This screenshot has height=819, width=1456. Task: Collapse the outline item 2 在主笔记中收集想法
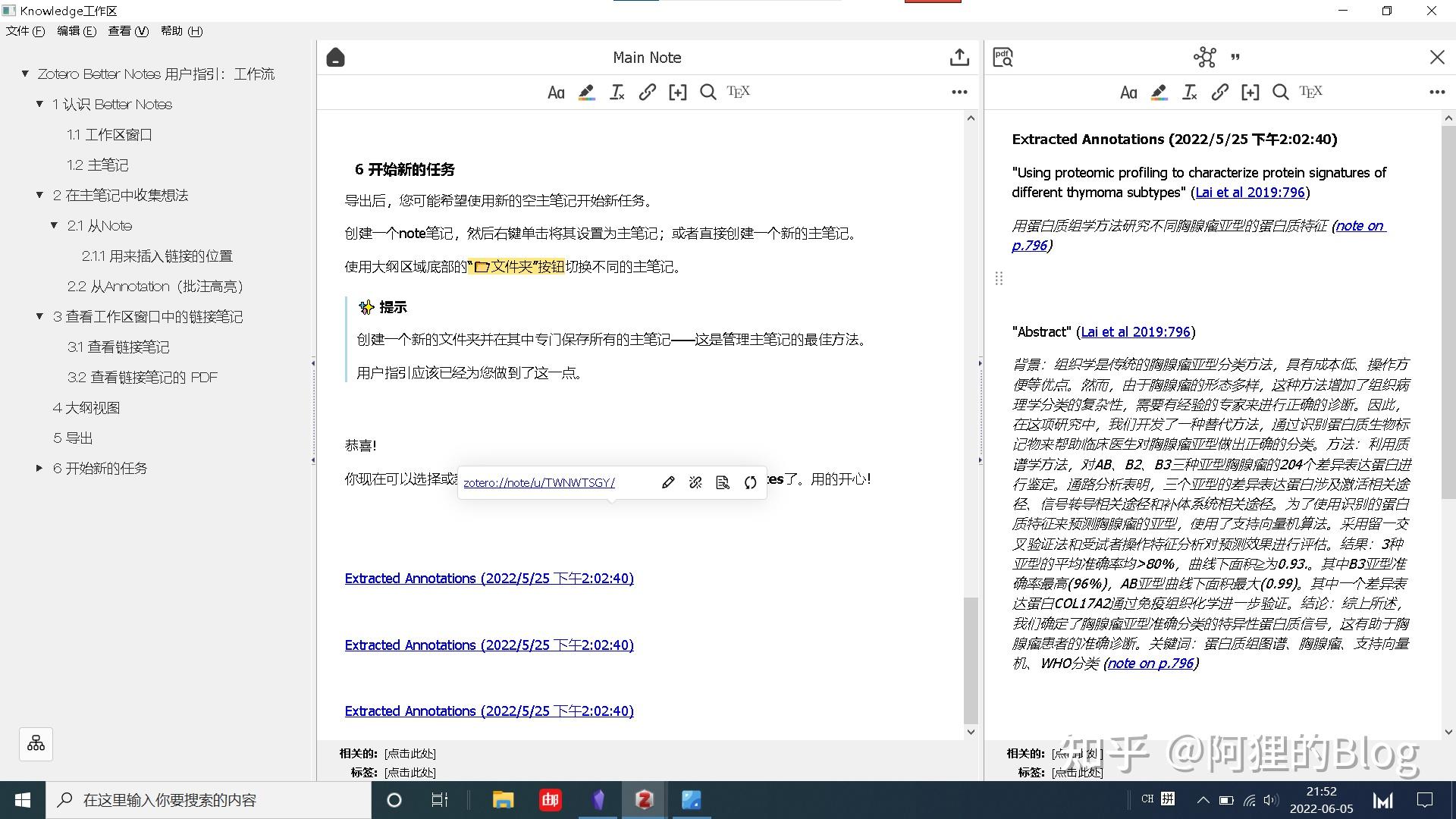39,195
